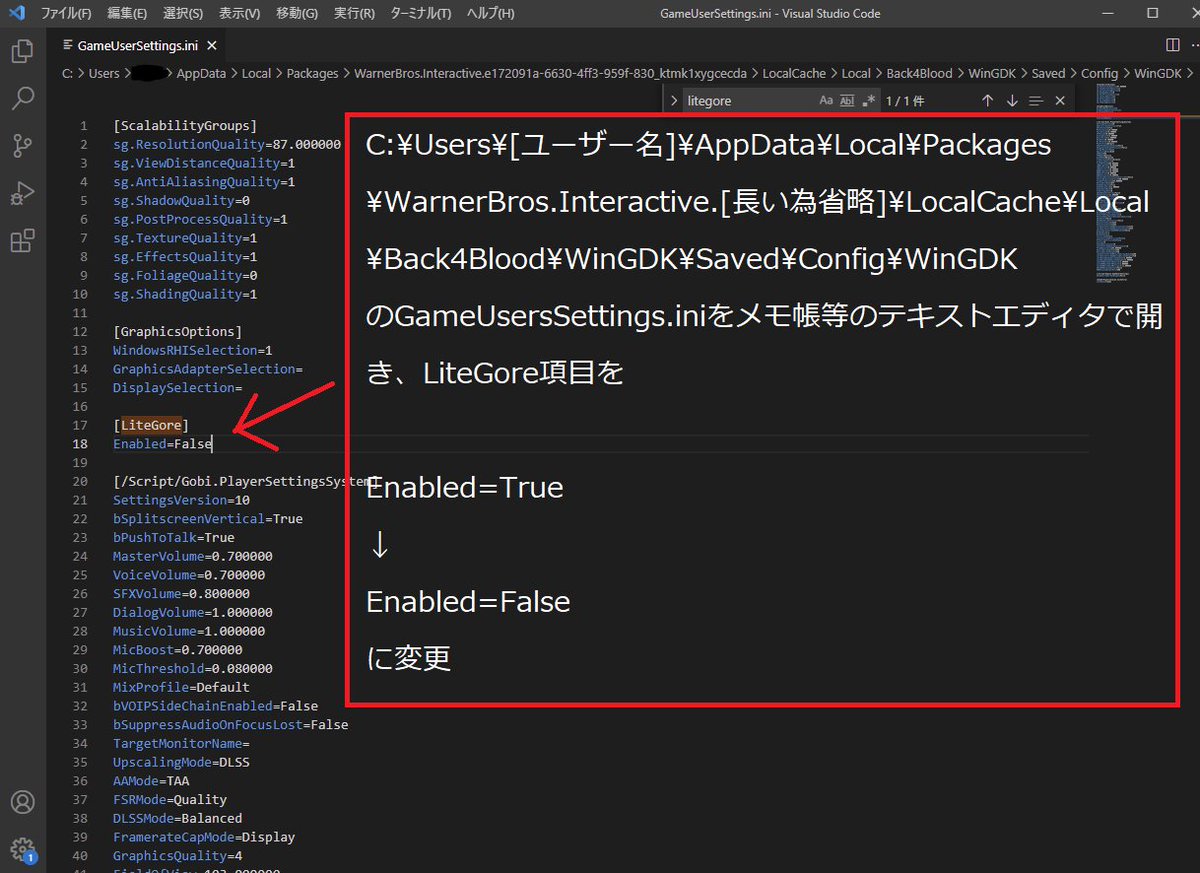Viewport: 1200px width, 873px height.
Task: Click the highlighted [LiteGore] line
Action: point(151,425)
